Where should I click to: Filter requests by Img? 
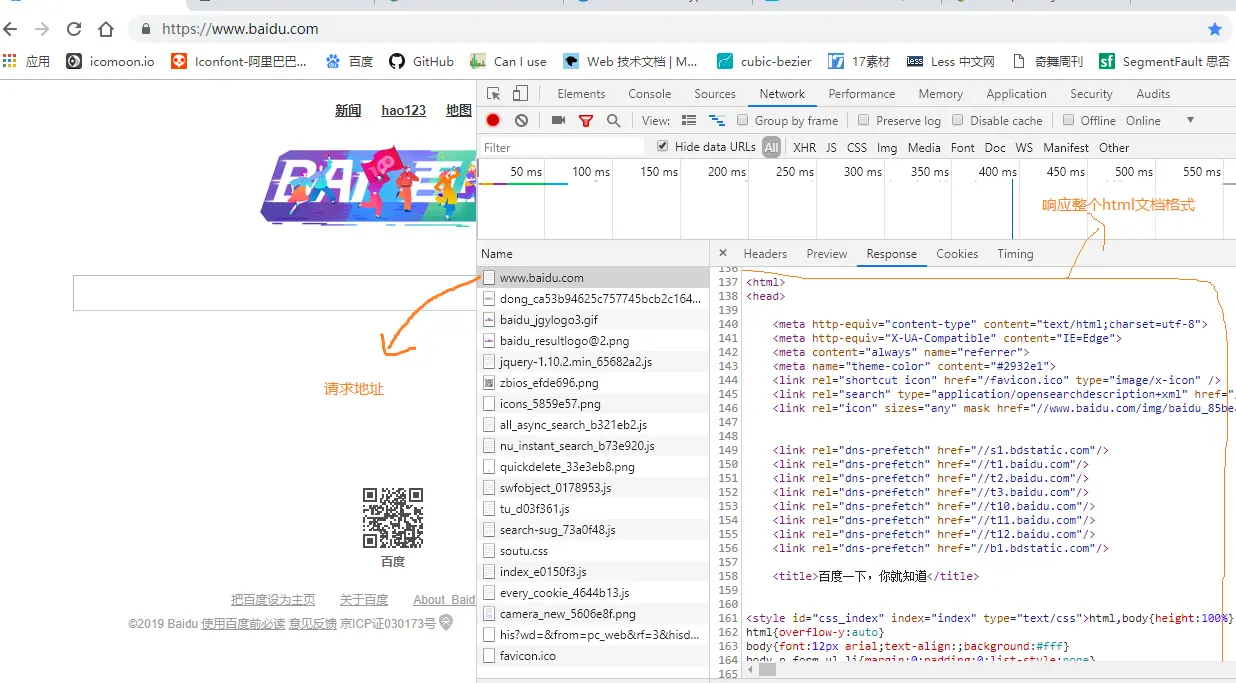887,147
